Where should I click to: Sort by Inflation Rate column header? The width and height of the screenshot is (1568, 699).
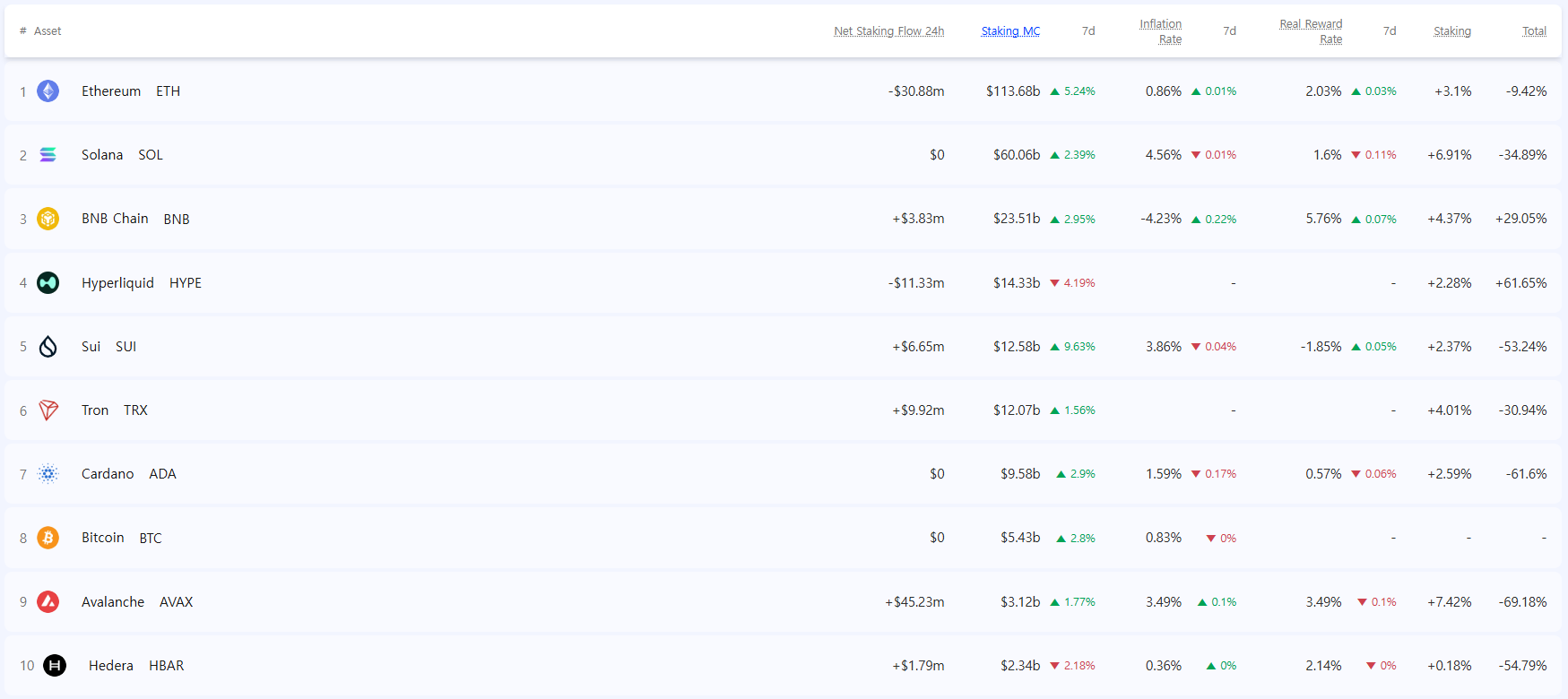pos(1161,31)
